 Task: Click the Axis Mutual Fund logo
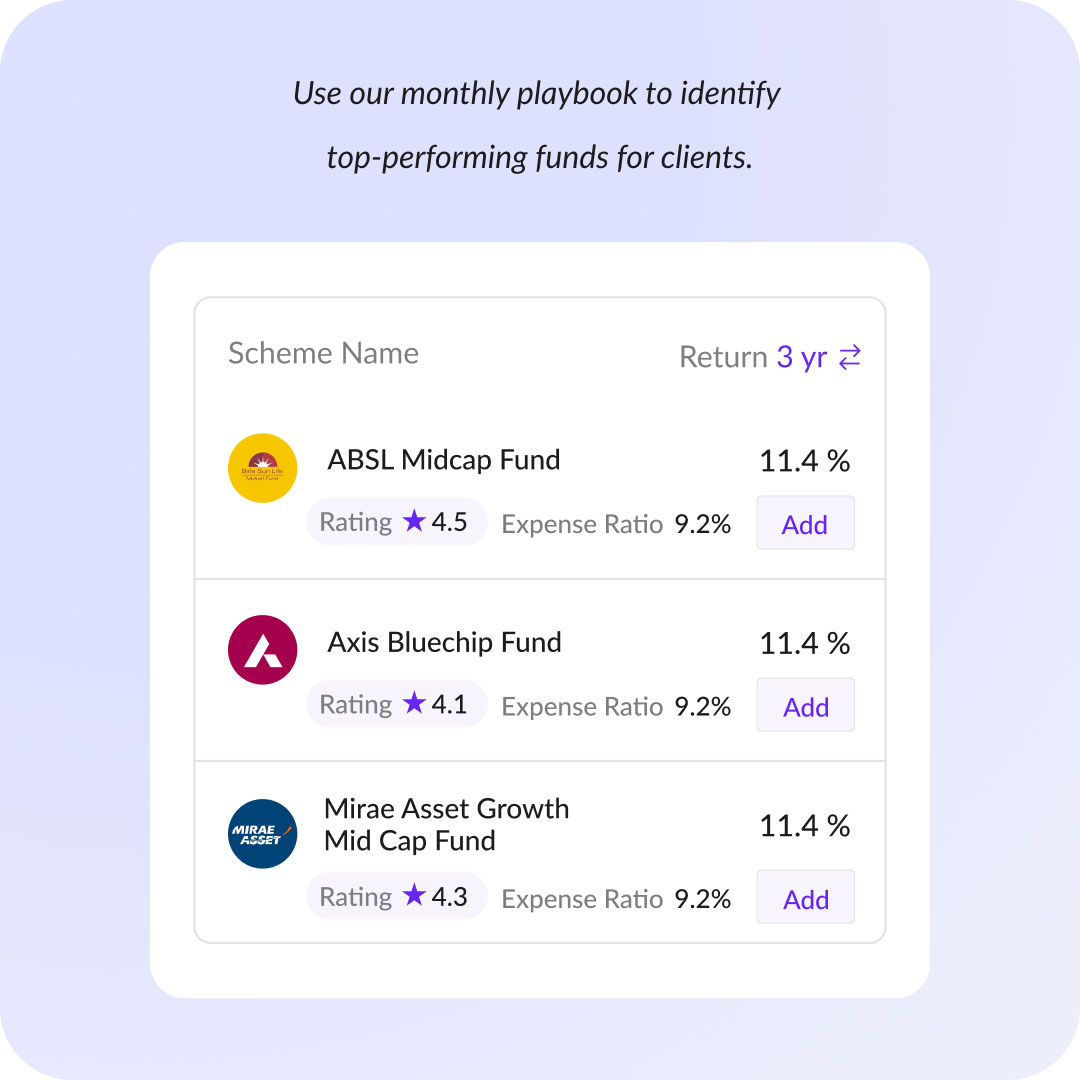click(263, 650)
